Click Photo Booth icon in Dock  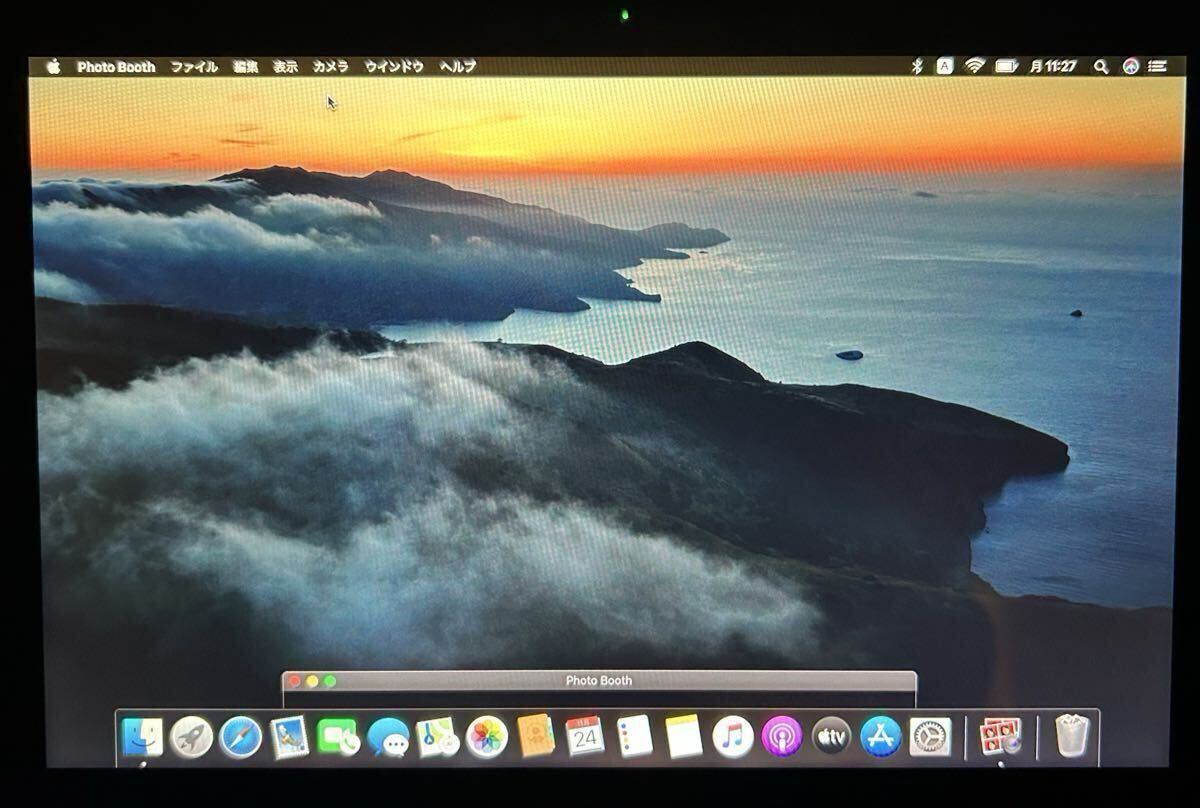(1000, 738)
